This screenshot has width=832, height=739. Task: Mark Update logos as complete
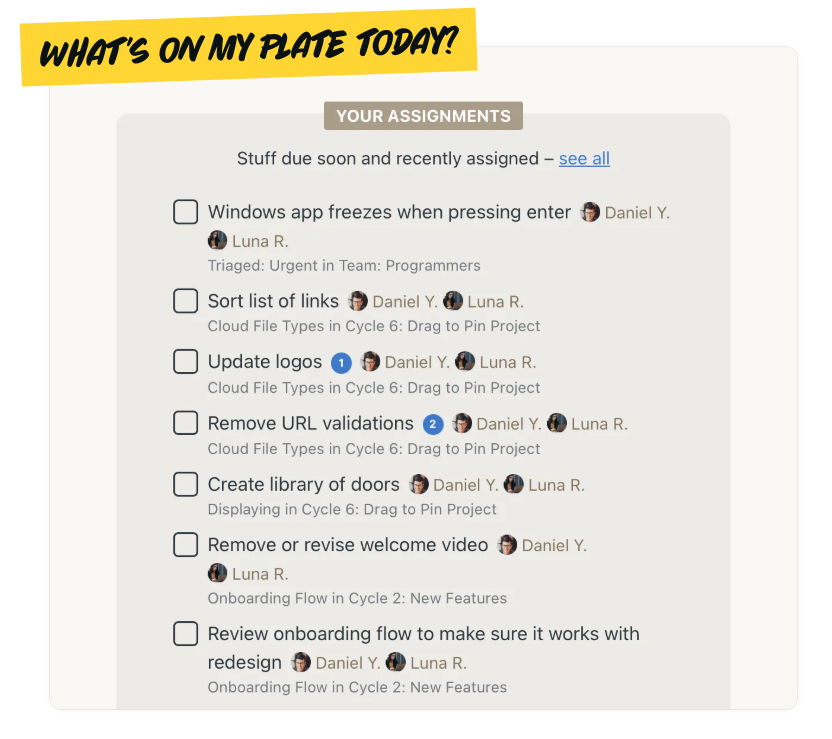[x=186, y=361]
